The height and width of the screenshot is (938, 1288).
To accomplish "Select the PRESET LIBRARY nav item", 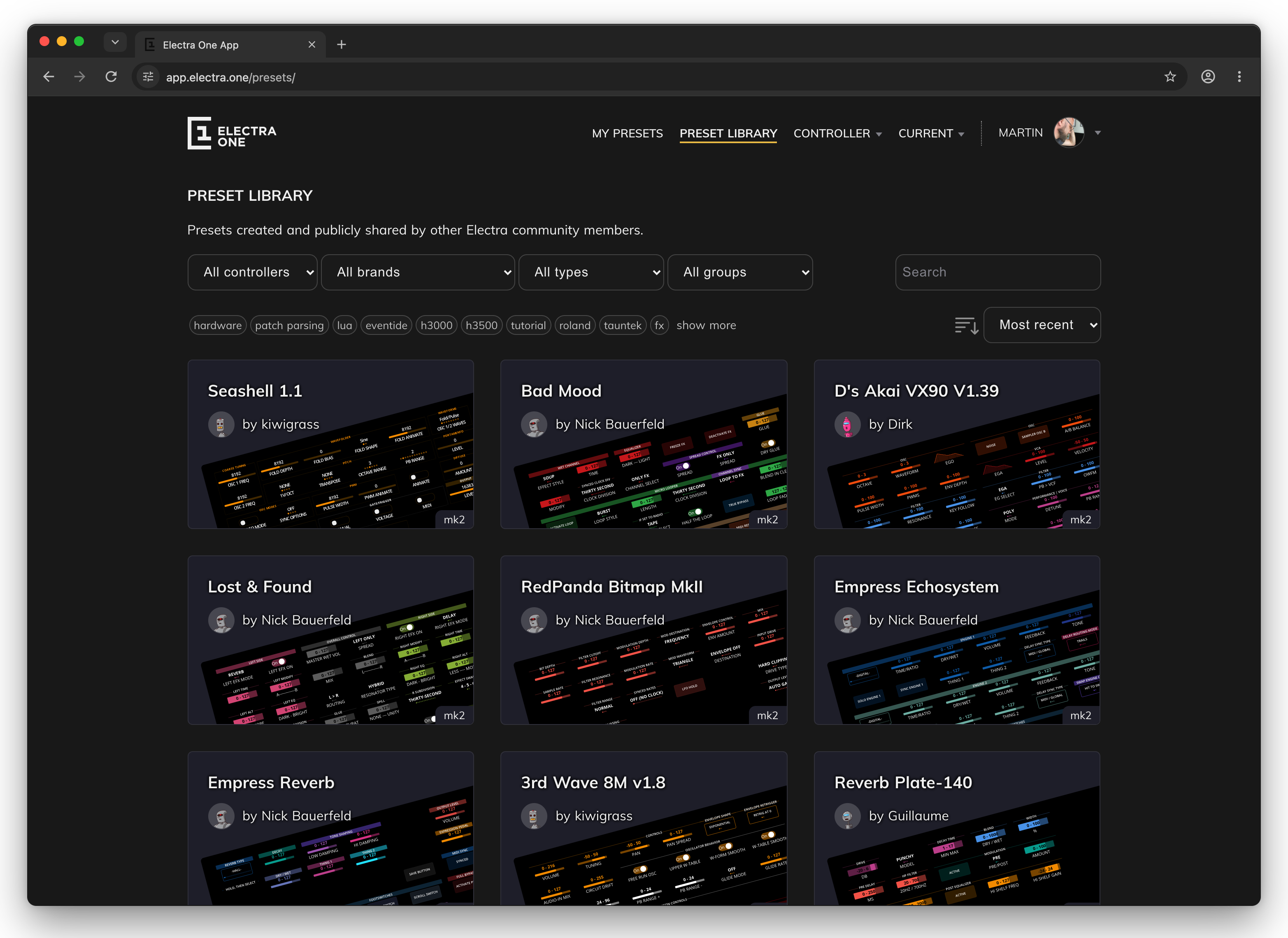I will pyautogui.click(x=728, y=133).
